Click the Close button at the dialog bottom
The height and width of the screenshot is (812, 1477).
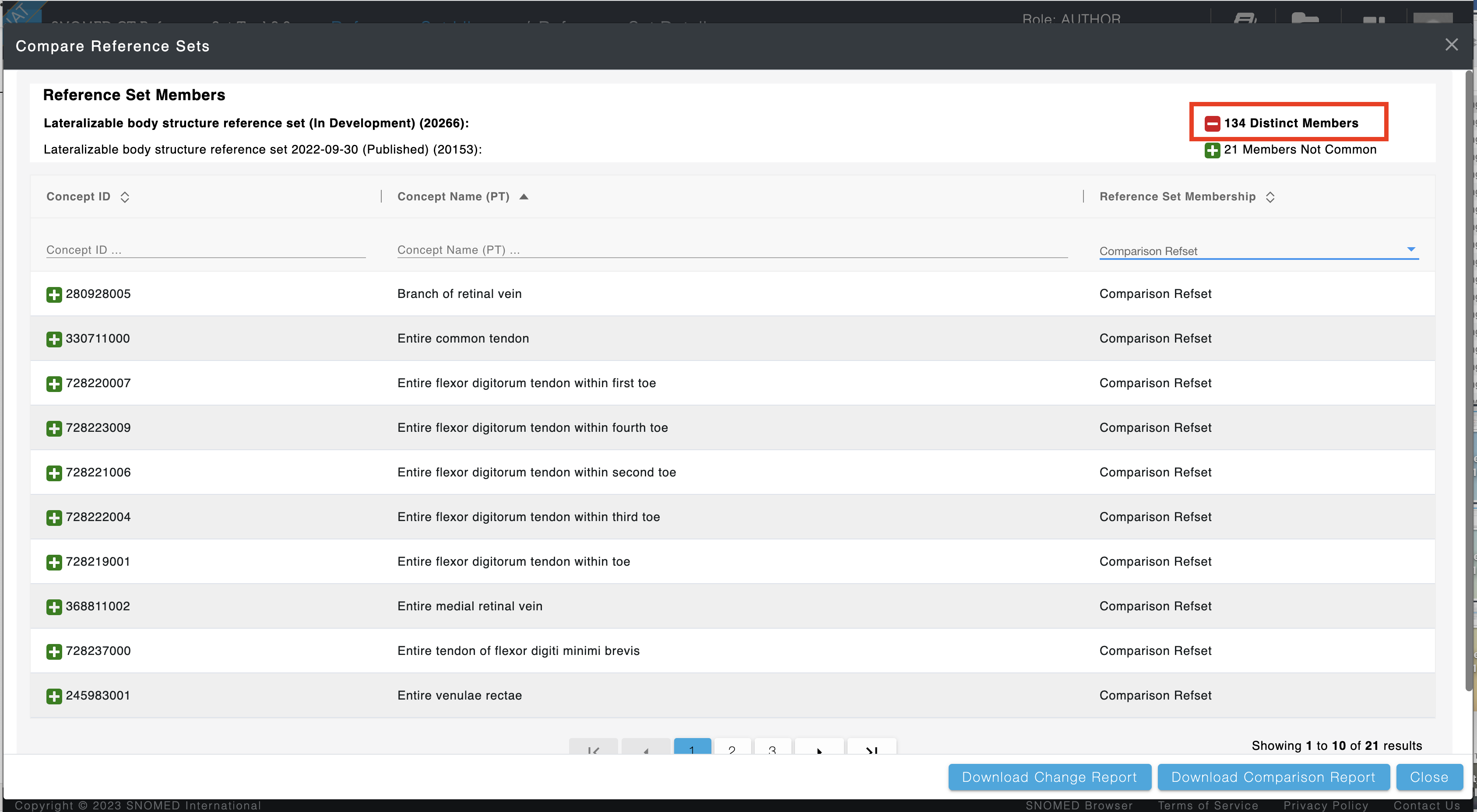1429,777
